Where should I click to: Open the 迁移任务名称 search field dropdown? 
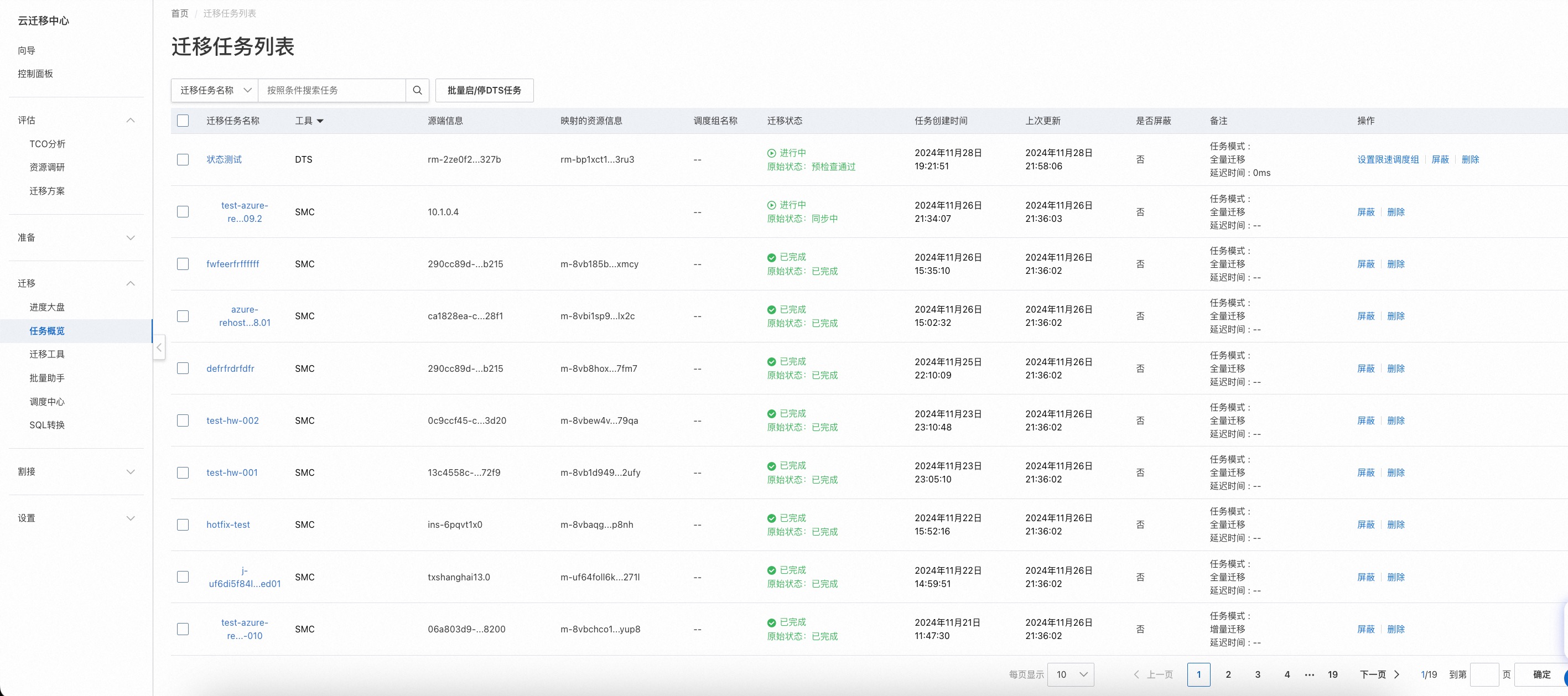coord(215,90)
